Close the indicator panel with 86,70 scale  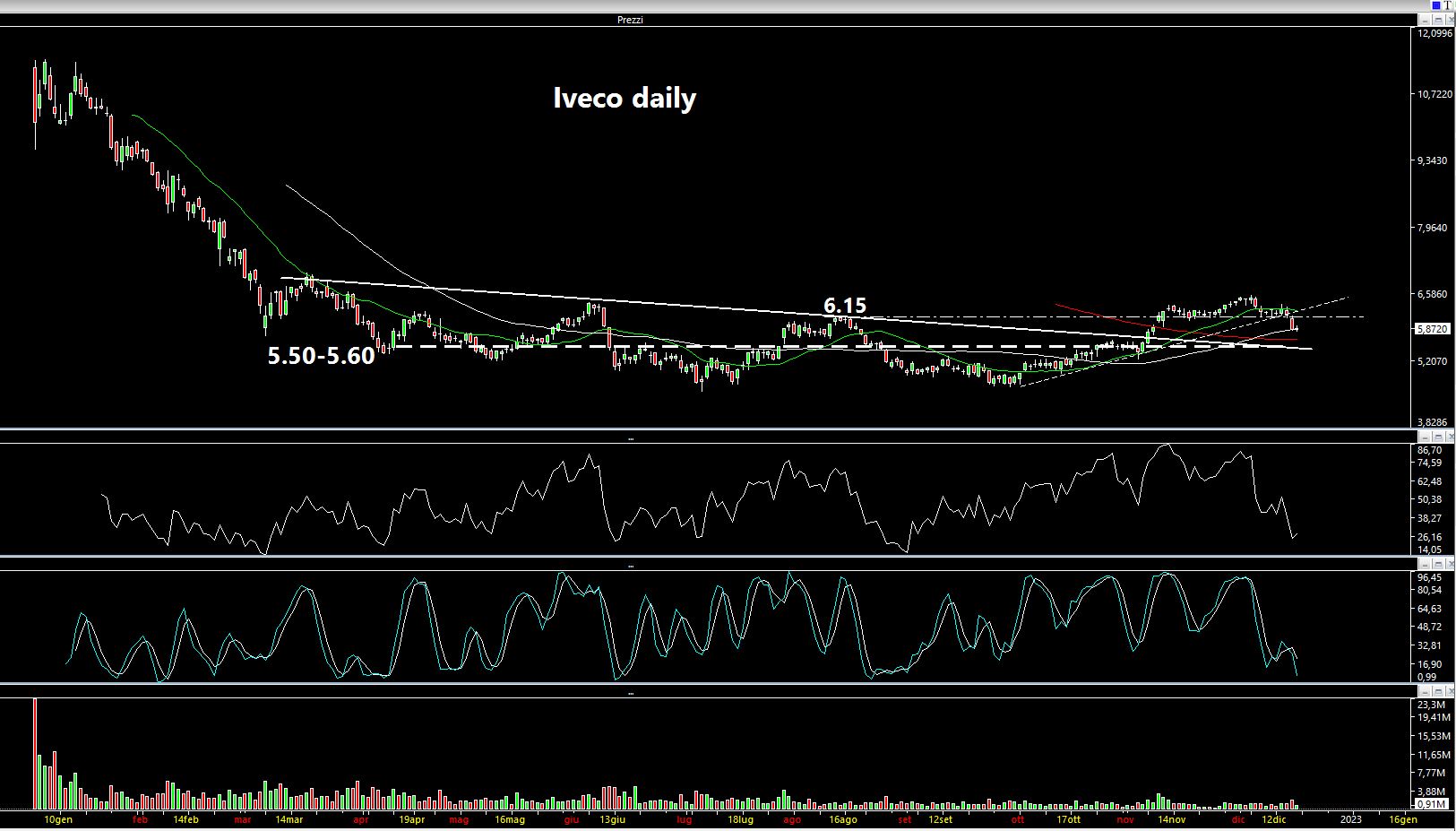[1449, 436]
